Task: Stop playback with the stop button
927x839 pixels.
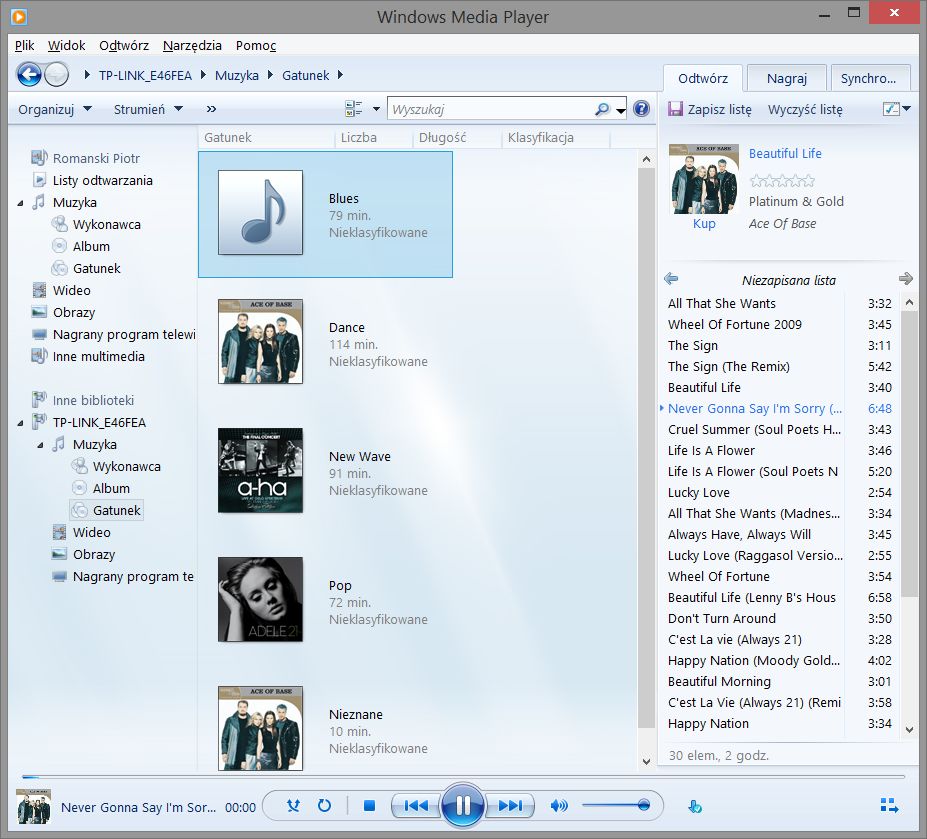Action: (369, 806)
